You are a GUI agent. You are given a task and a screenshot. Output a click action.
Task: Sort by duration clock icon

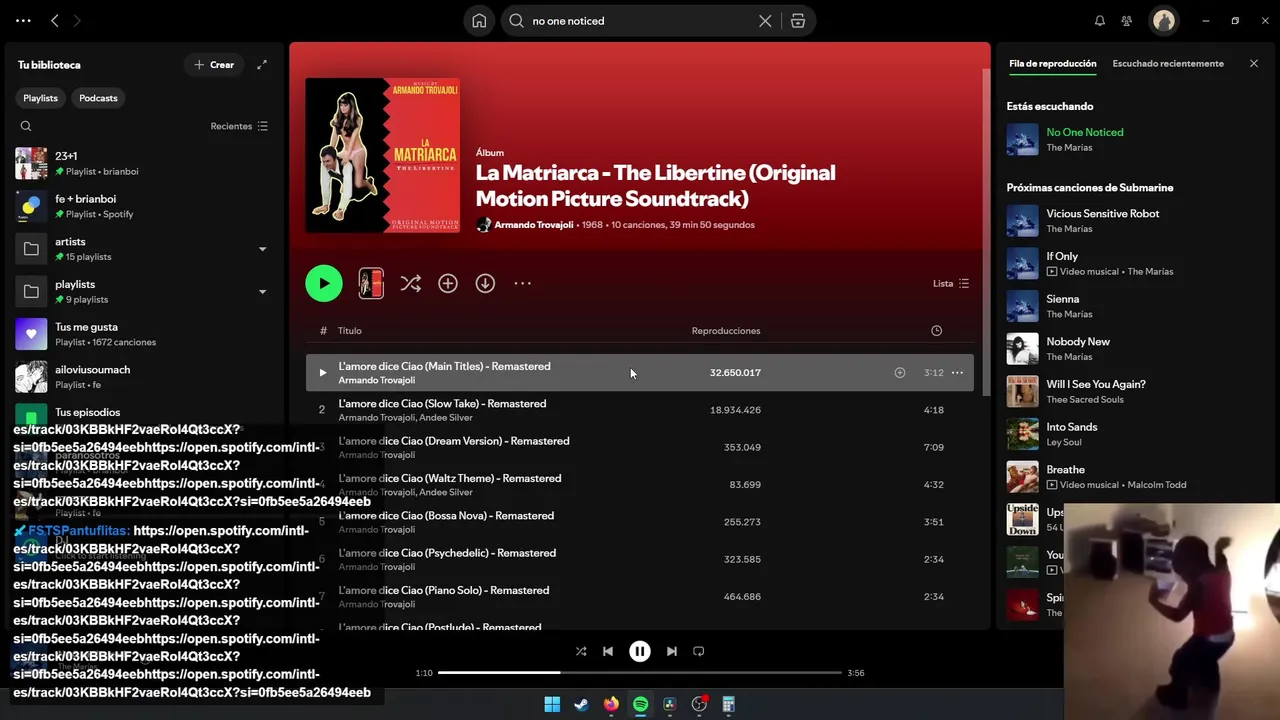tap(936, 330)
